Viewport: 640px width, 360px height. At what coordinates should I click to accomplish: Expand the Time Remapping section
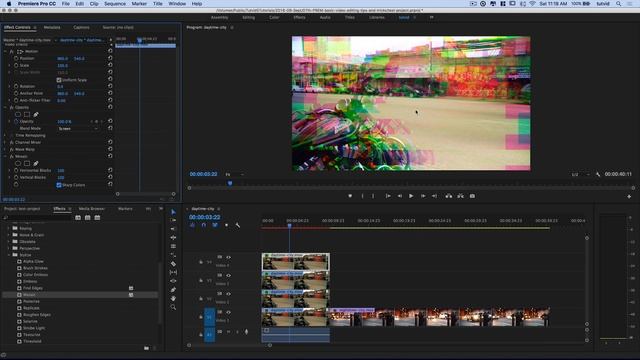pos(5,136)
